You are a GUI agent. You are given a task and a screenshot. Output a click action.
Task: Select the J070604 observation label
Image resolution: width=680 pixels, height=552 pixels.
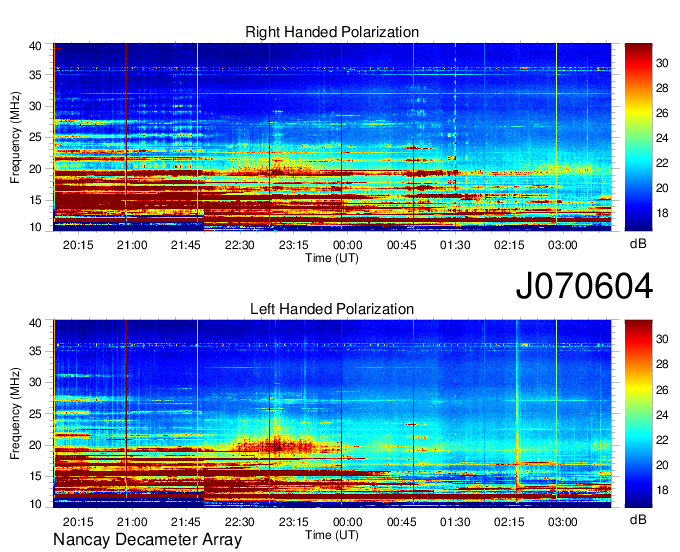click(x=584, y=286)
